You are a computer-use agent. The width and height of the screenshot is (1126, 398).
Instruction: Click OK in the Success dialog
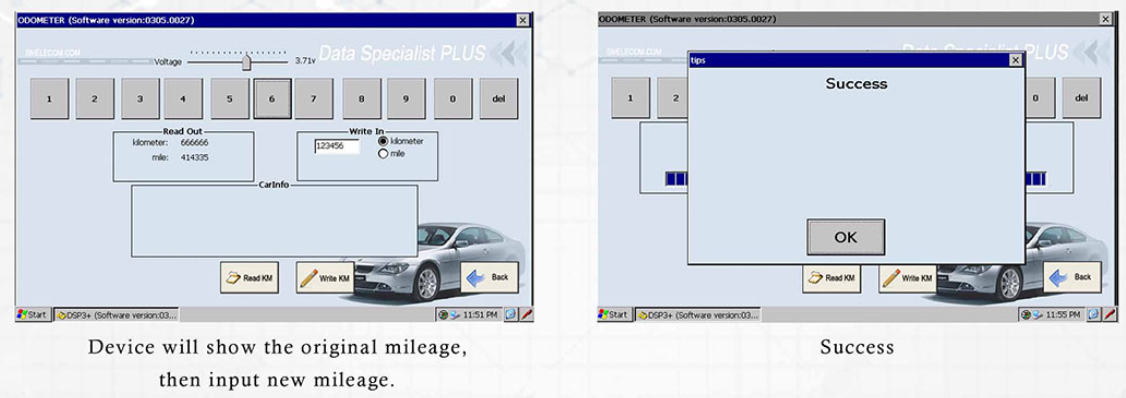click(846, 237)
